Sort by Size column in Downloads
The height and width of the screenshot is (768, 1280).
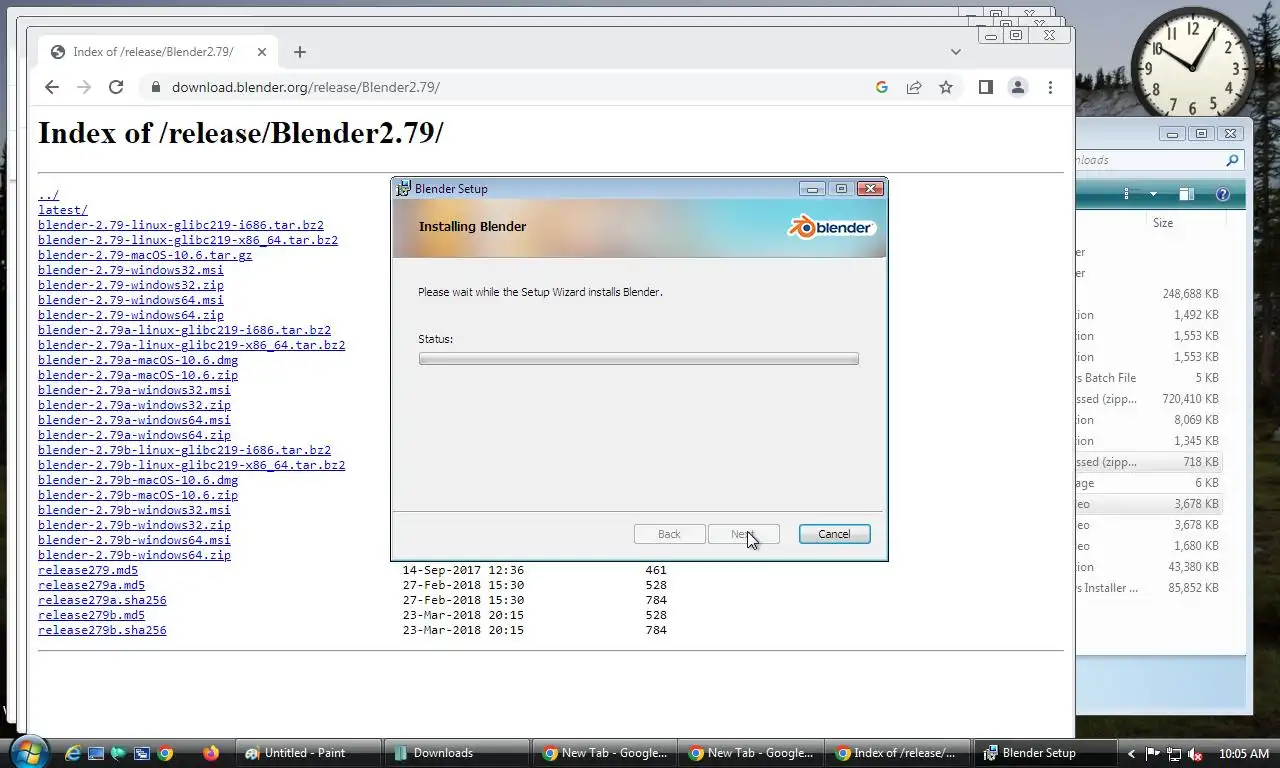pos(1163,223)
